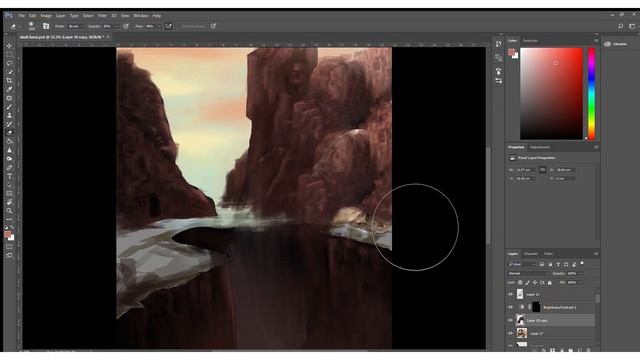The width and height of the screenshot is (640, 360).
Task: Hide the Brightness/Contrast 1 layer
Action: (510, 307)
